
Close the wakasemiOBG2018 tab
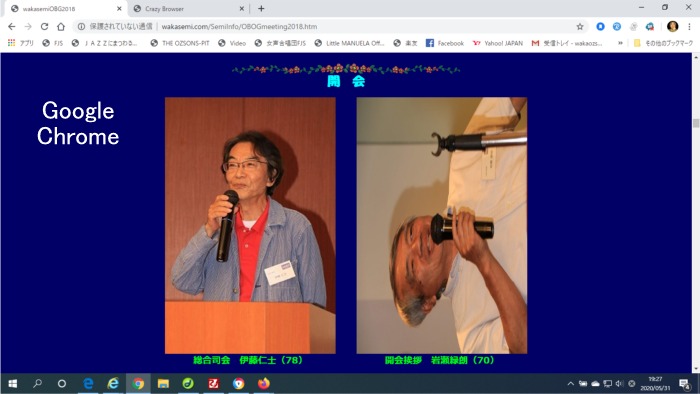pyautogui.click(x=119, y=8)
